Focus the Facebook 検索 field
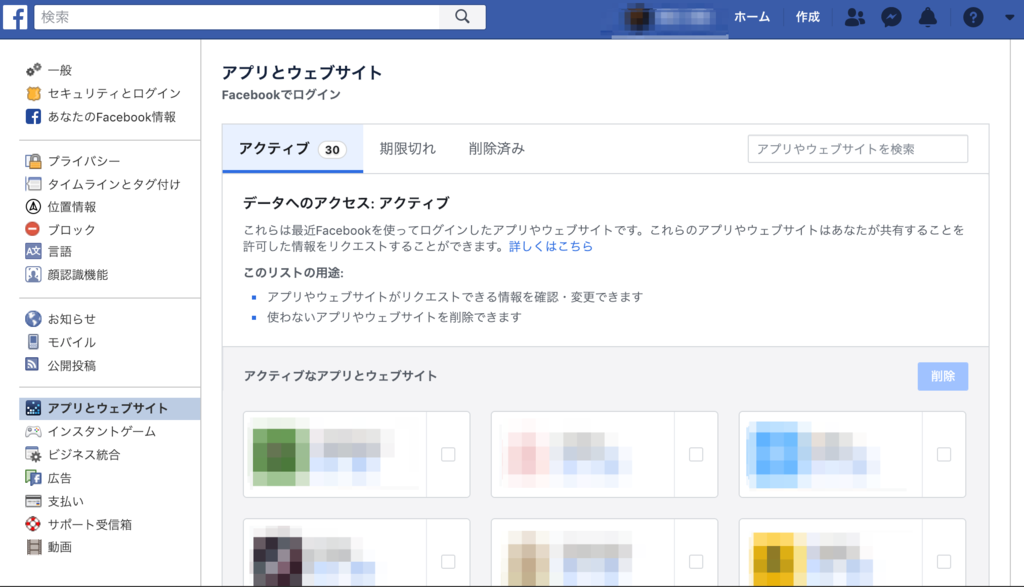Viewport: 1024px width, 587px height. [x=237, y=17]
